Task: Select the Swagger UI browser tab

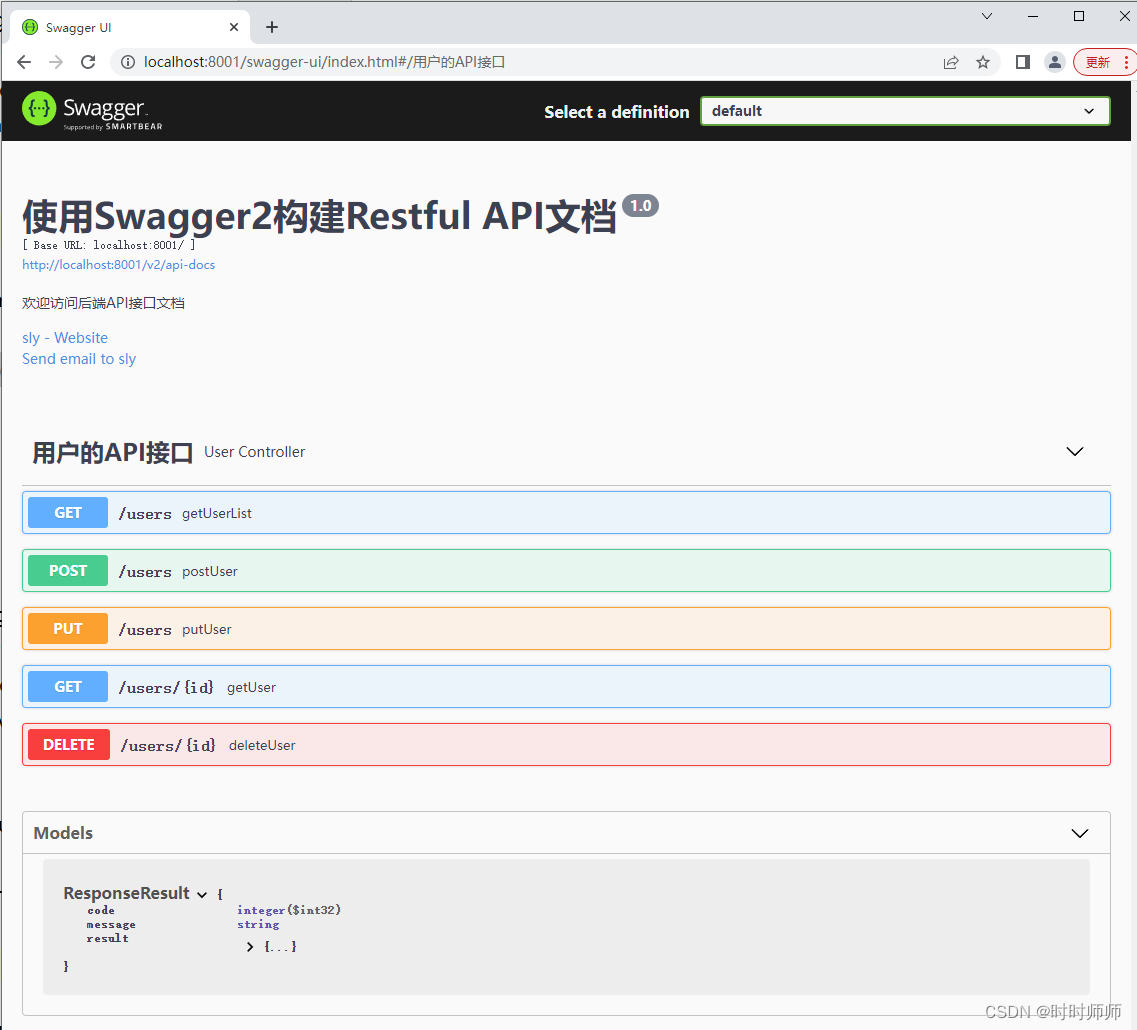Action: (x=131, y=28)
